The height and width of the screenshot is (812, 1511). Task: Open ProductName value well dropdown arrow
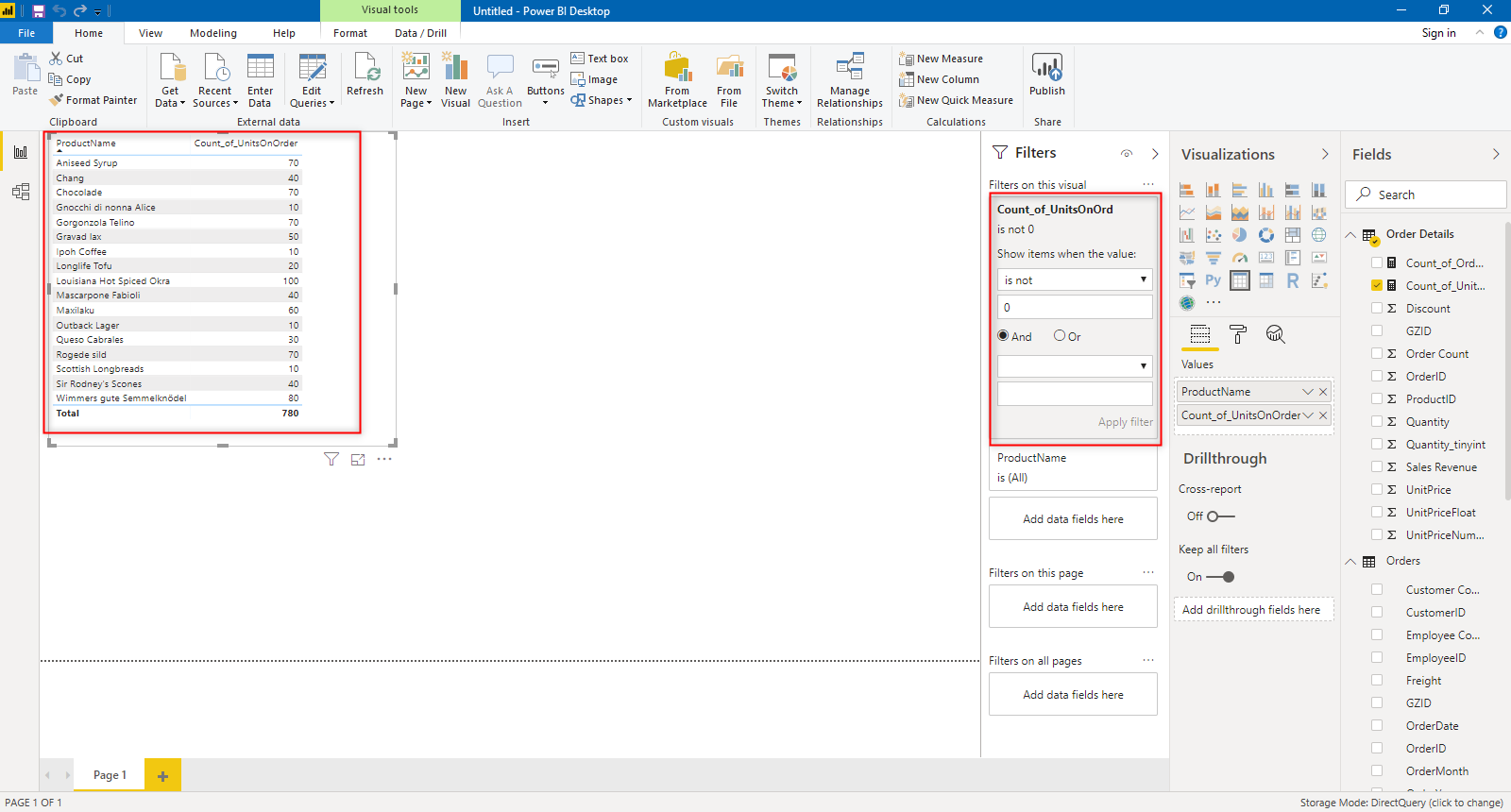pyautogui.click(x=1308, y=392)
